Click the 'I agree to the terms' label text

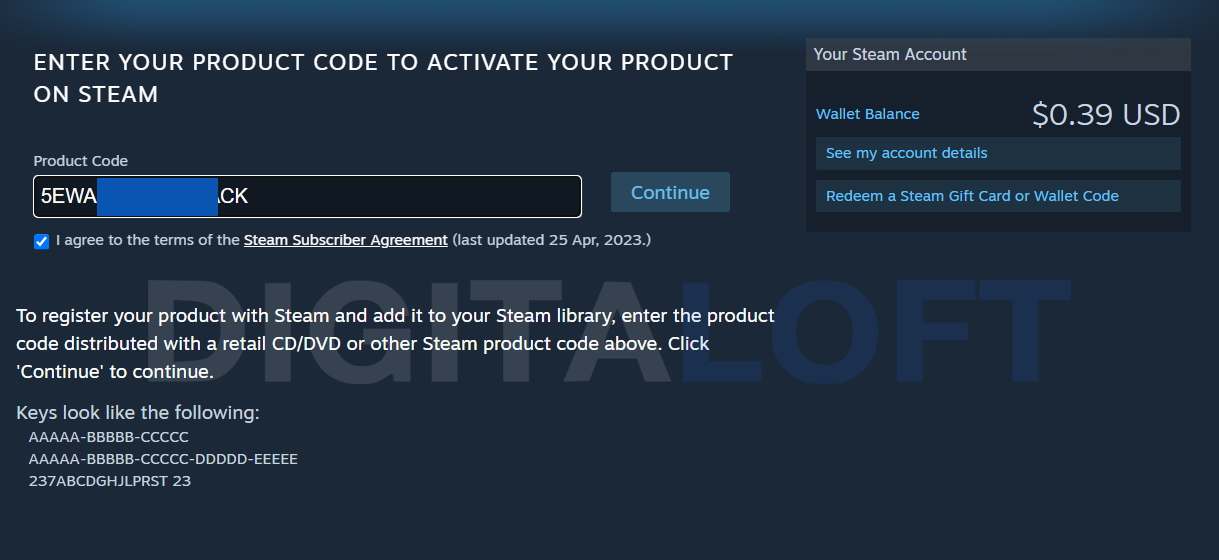(x=148, y=240)
